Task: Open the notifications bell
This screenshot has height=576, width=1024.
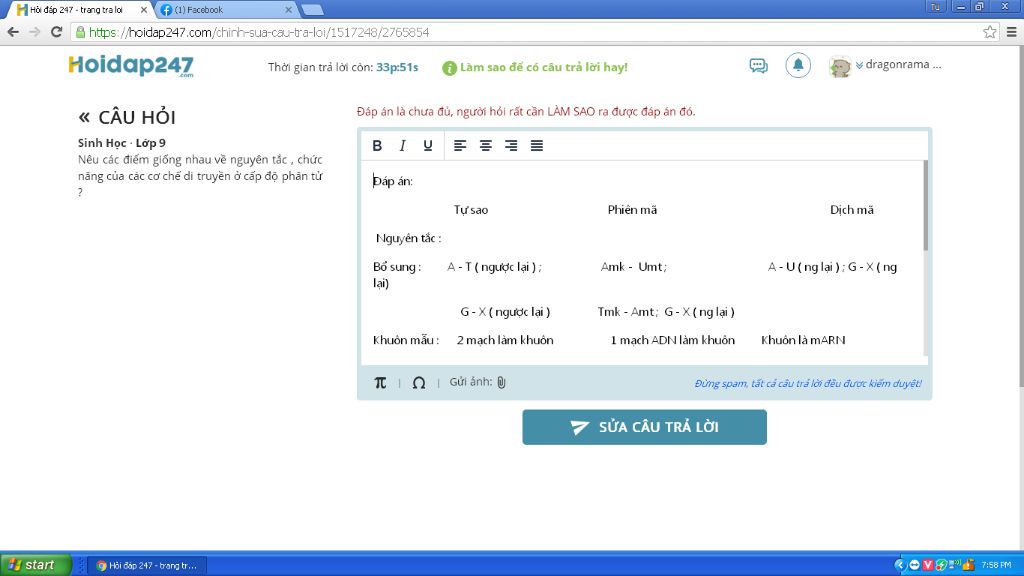Action: pos(798,65)
